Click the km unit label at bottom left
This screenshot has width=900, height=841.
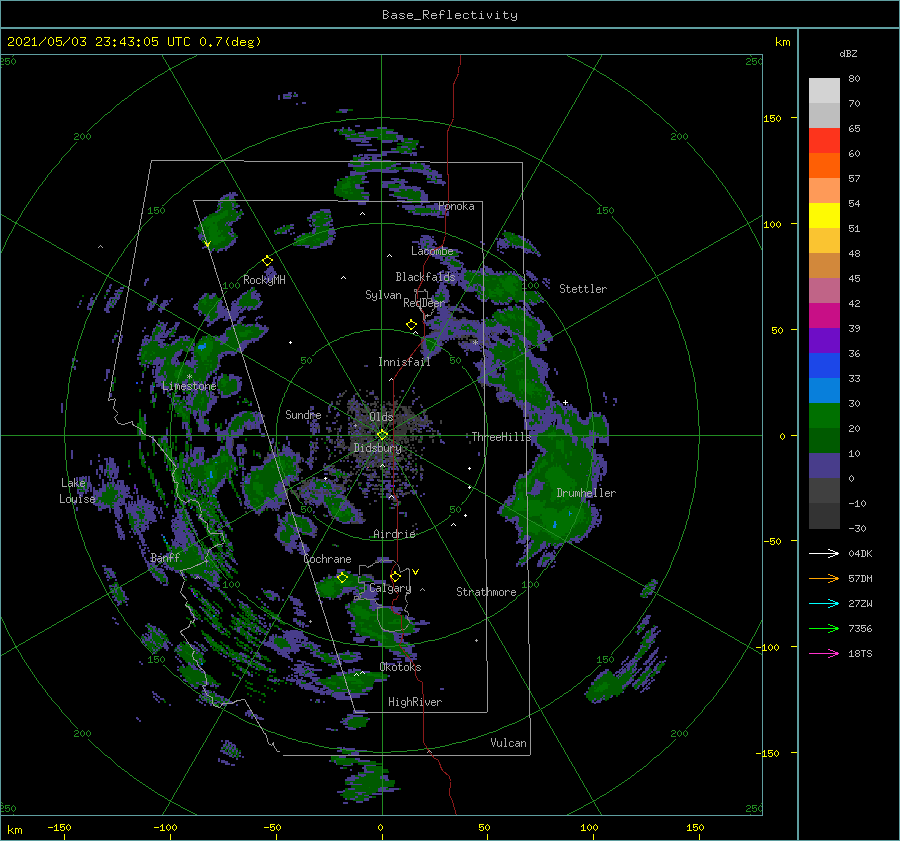(x=15, y=830)
